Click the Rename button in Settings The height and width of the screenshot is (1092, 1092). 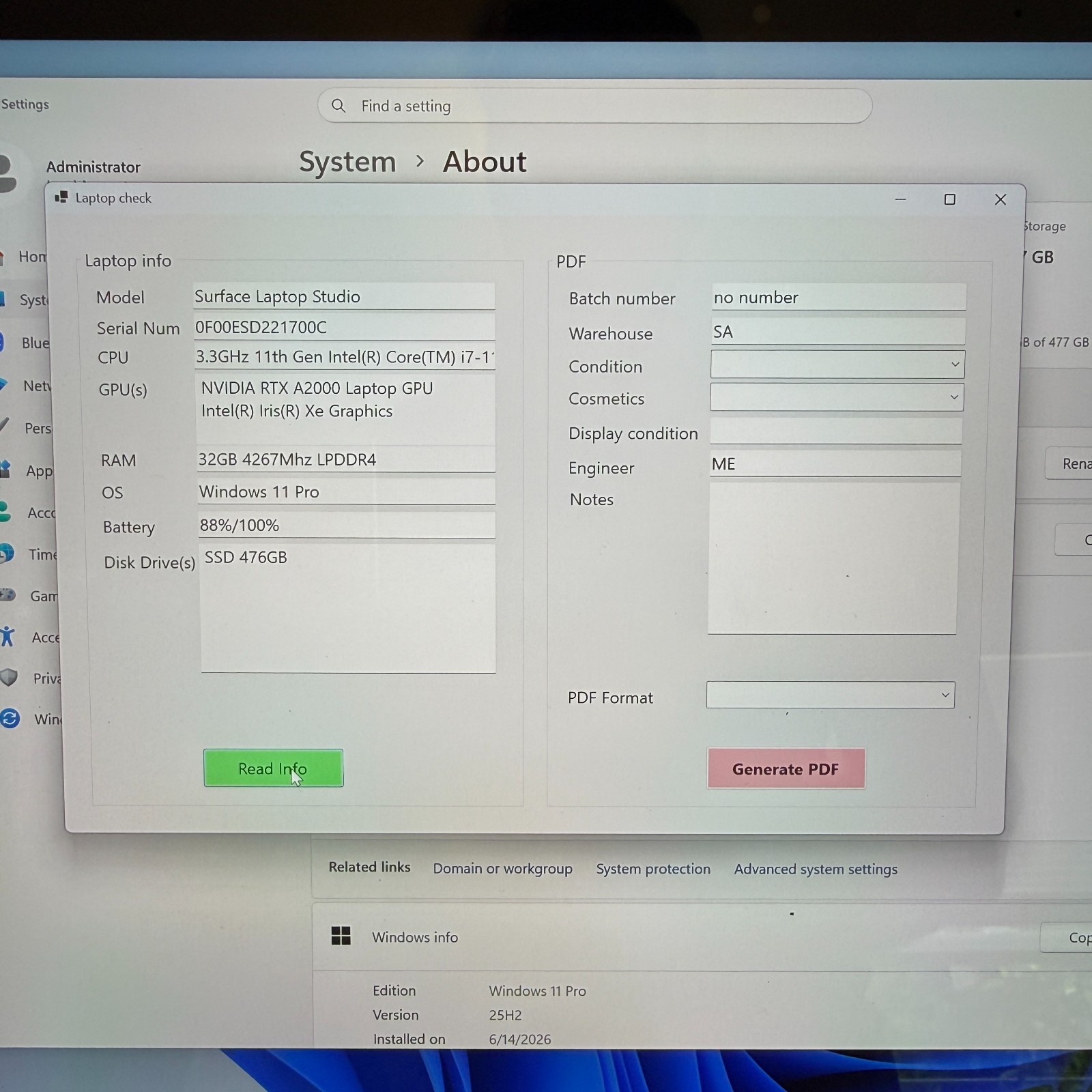[1069, 463]
